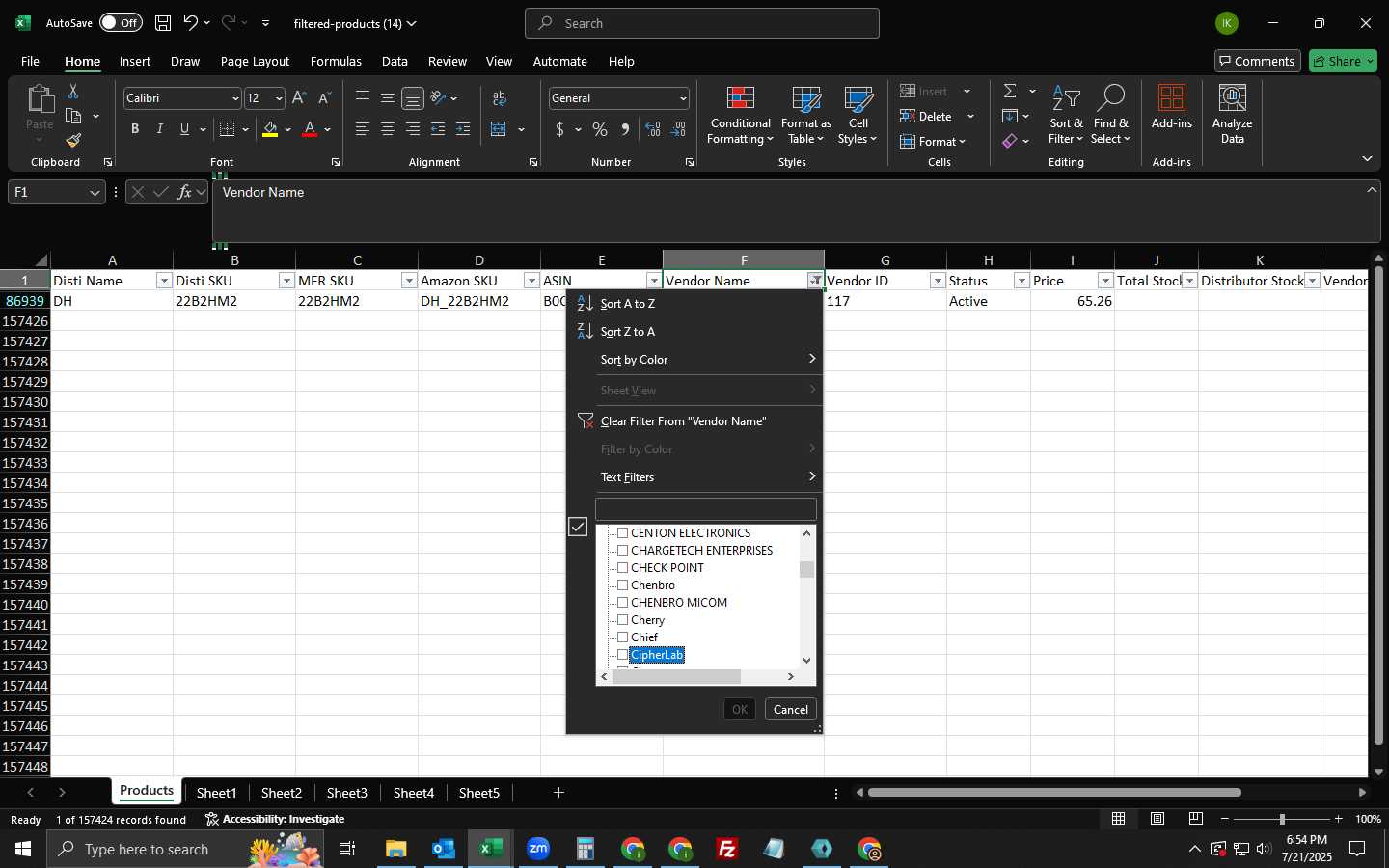Click the Format Painter brush icon
This screenshot has width=1389, height=868.
click(73, 141)
